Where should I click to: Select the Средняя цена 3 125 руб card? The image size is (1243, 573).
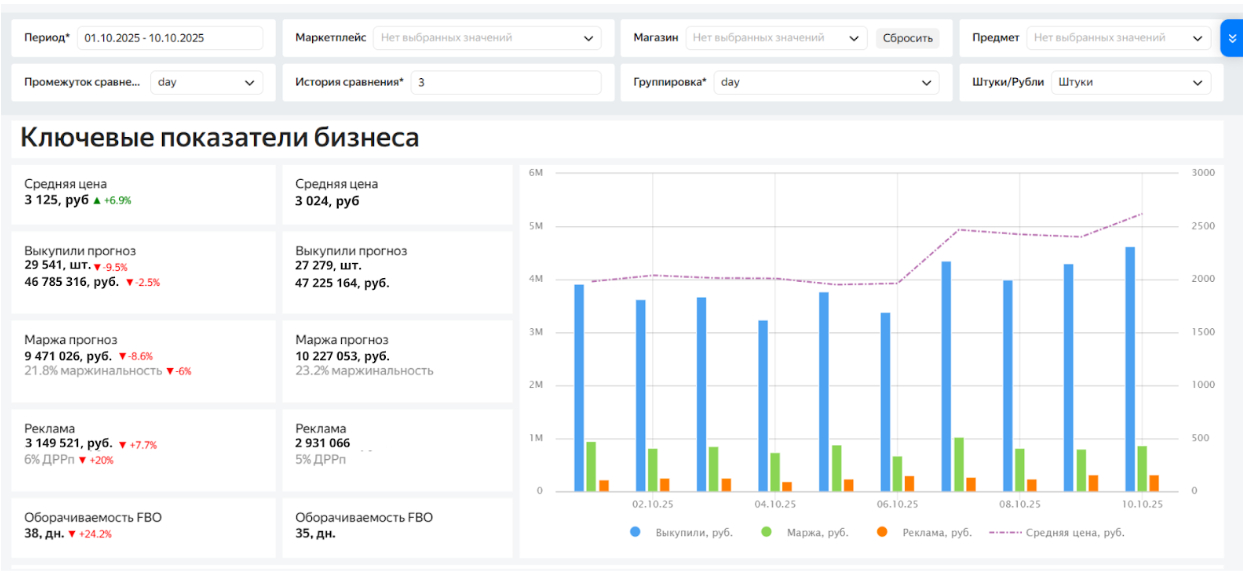click(x=143, y=193)
